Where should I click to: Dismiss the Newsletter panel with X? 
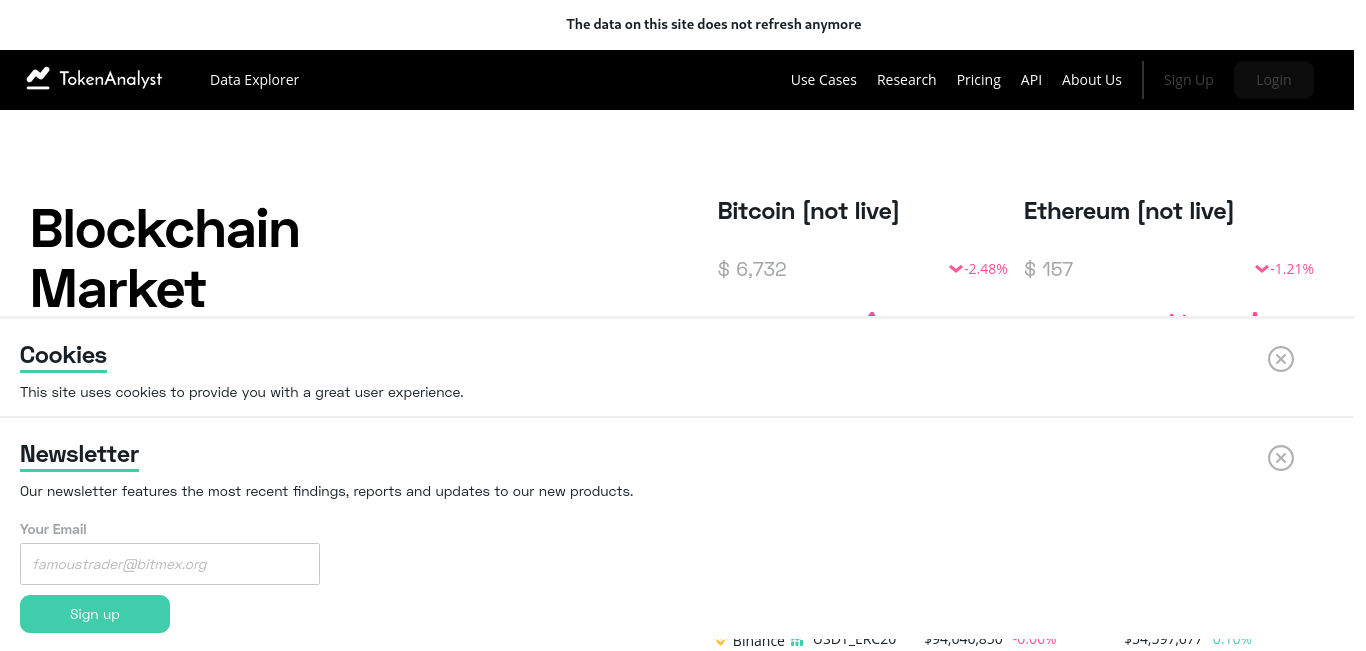(x=1280, y=458)
